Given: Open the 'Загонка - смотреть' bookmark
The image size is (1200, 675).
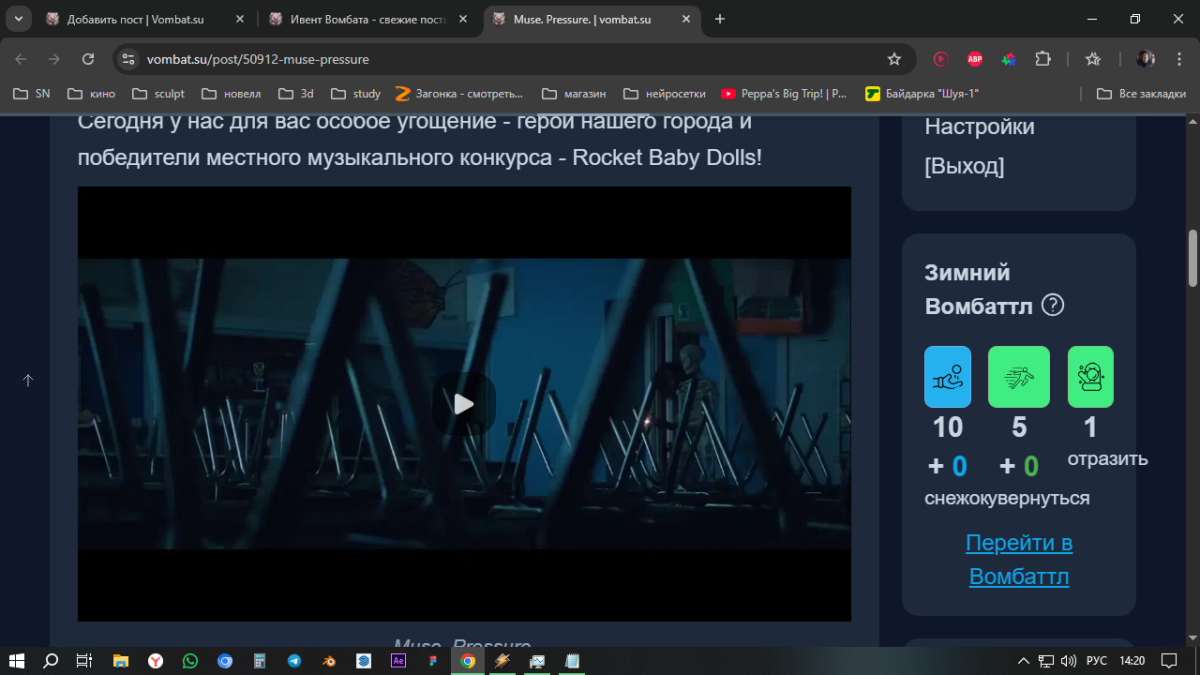Looking at the screenshot, I should click(460, 94).
